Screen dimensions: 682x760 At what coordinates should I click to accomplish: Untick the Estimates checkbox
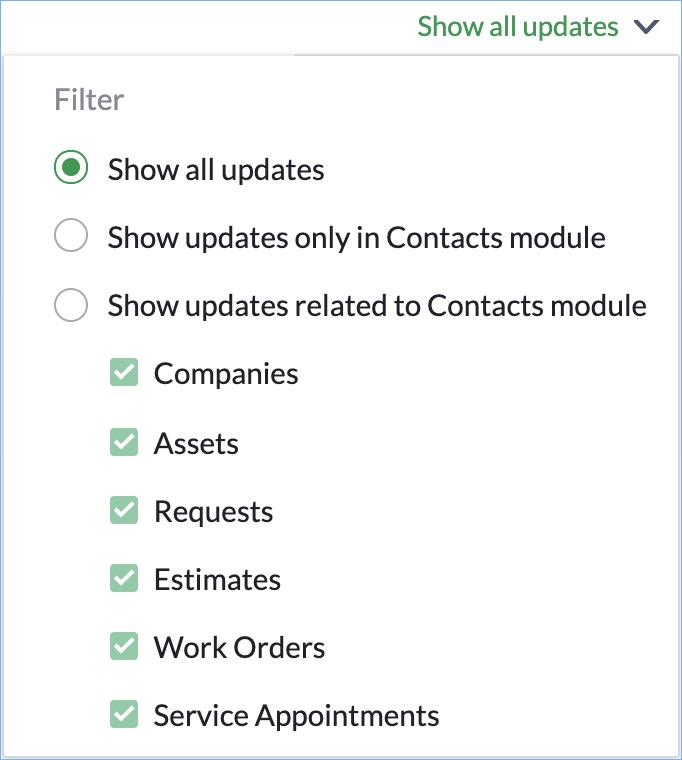coord(124,579)
